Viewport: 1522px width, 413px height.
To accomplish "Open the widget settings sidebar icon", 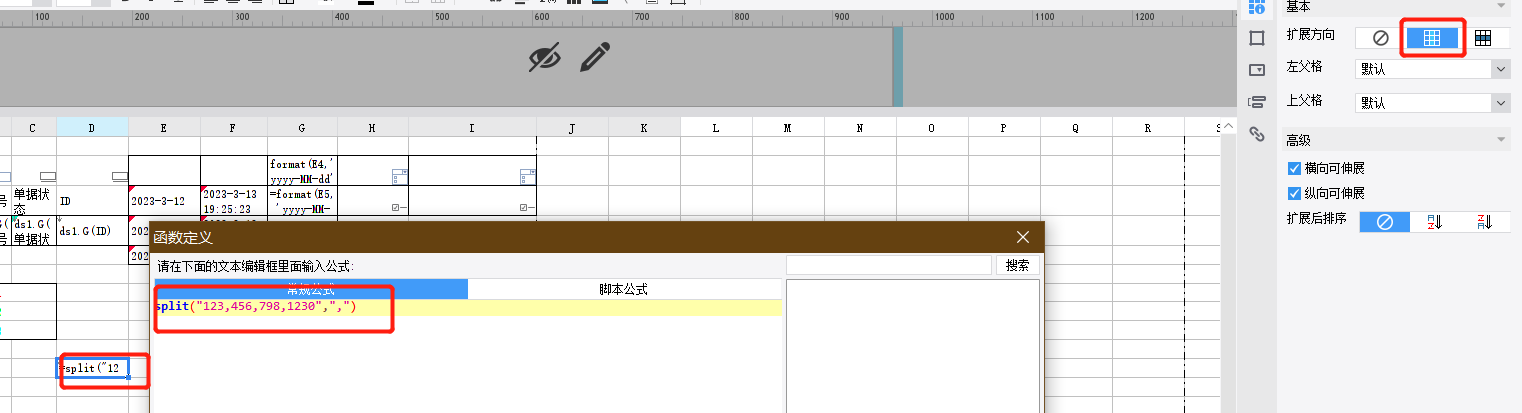I will click(1258, 70).
